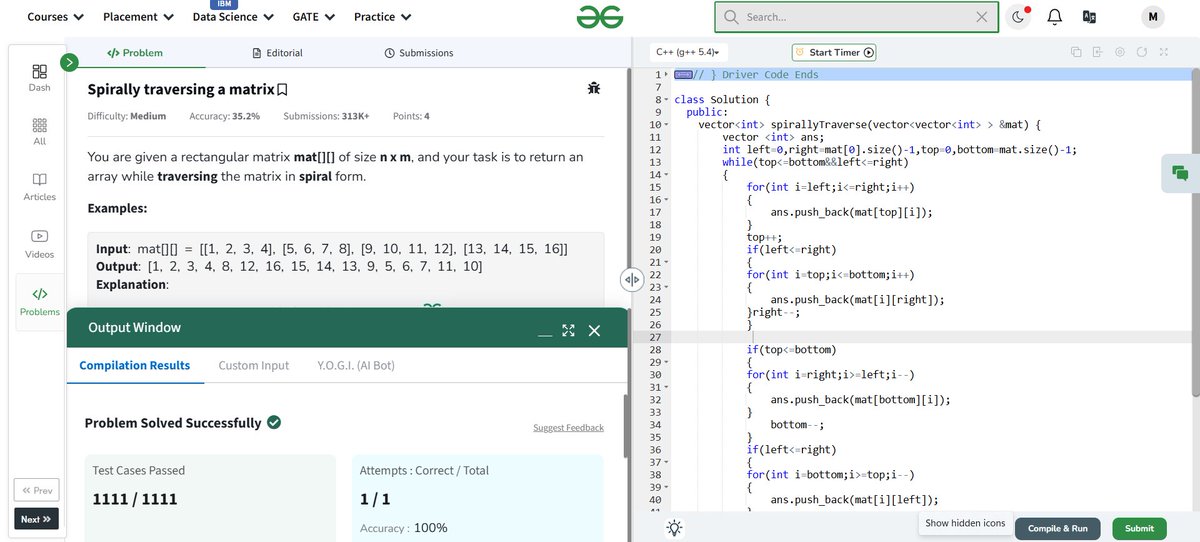Image resolution: width=1200 pixels, height=542 pixels.
Task: Clear the search field with the X
Action: 982,17
